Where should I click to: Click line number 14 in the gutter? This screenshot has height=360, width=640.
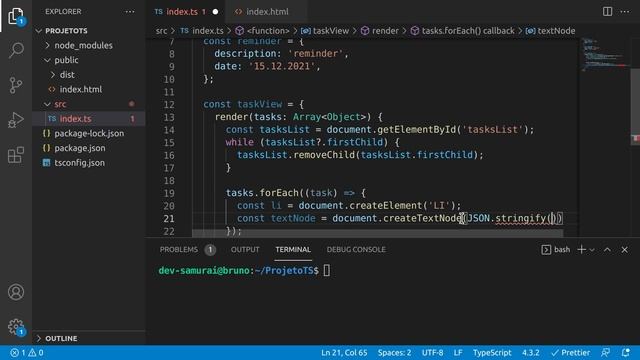coord(169,130)
